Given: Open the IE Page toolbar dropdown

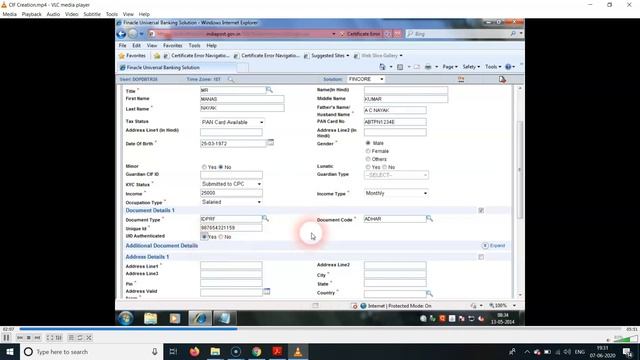Looking at the screenshot, I should pyautogui.click(x=450, y=67).
